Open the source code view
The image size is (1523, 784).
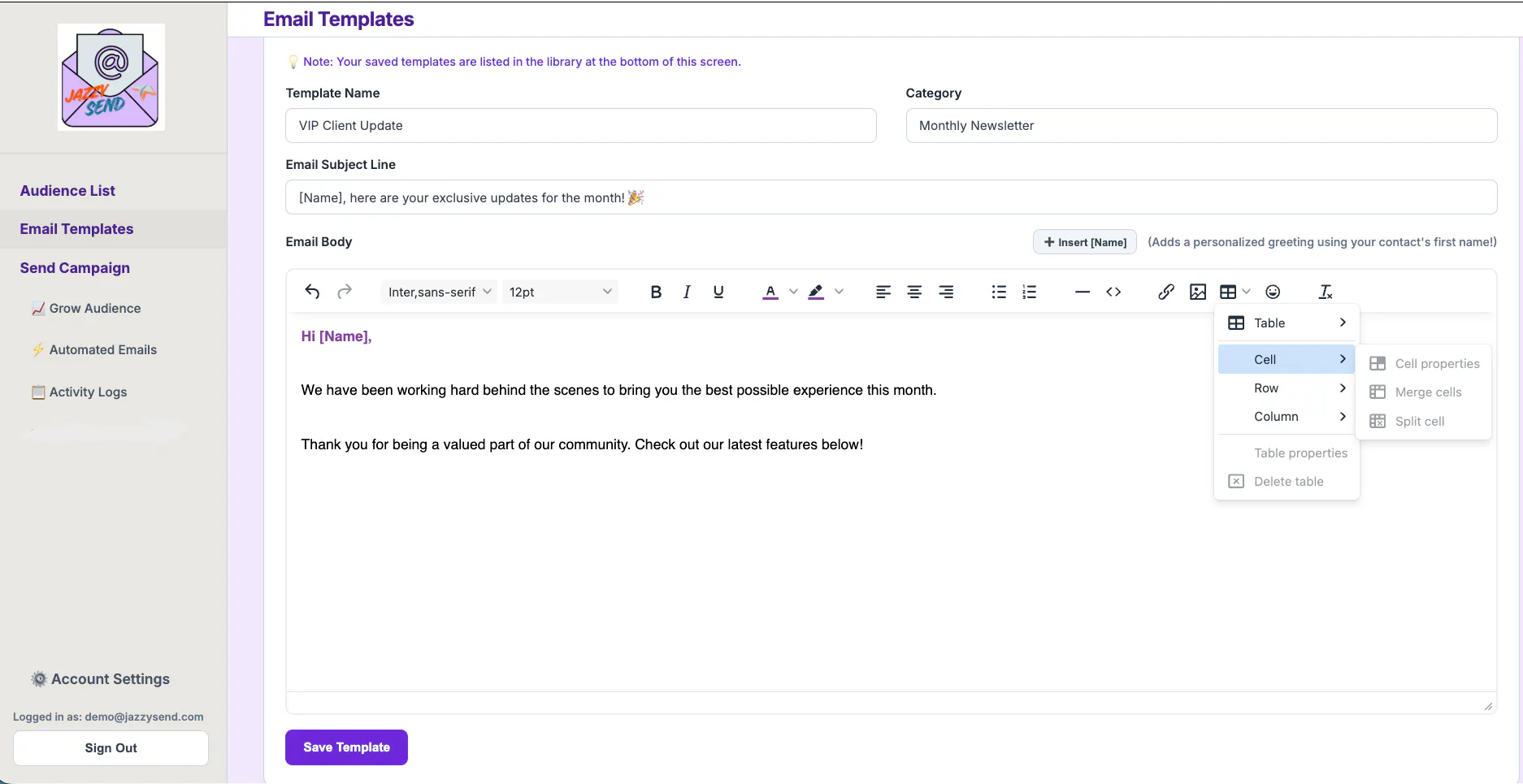1113,292
